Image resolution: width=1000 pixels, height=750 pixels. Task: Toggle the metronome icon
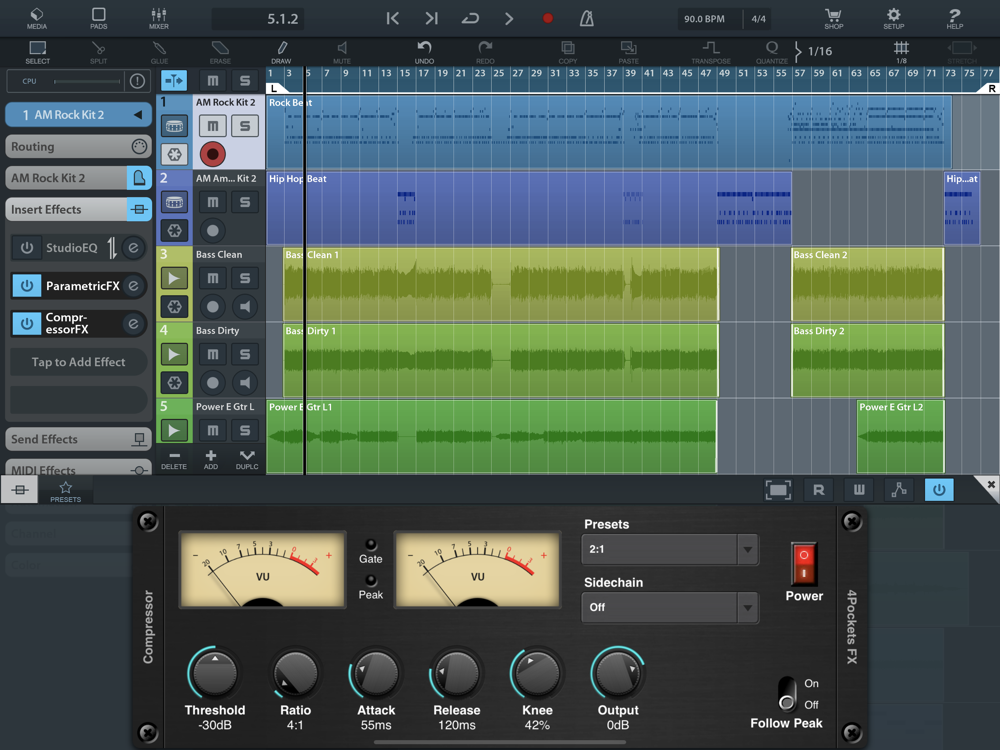click(x=587, y=18)
